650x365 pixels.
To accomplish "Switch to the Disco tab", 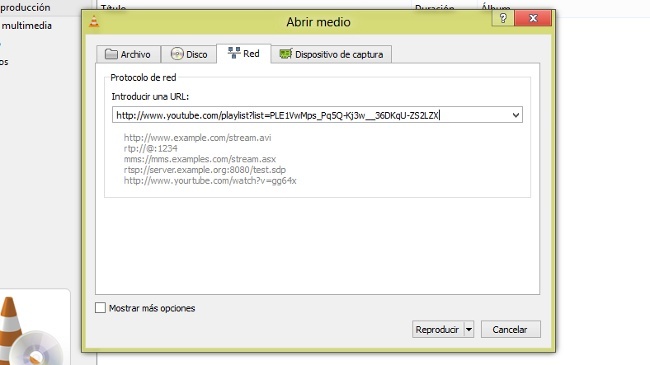I will pyautogui.click(x=189, y=54).
